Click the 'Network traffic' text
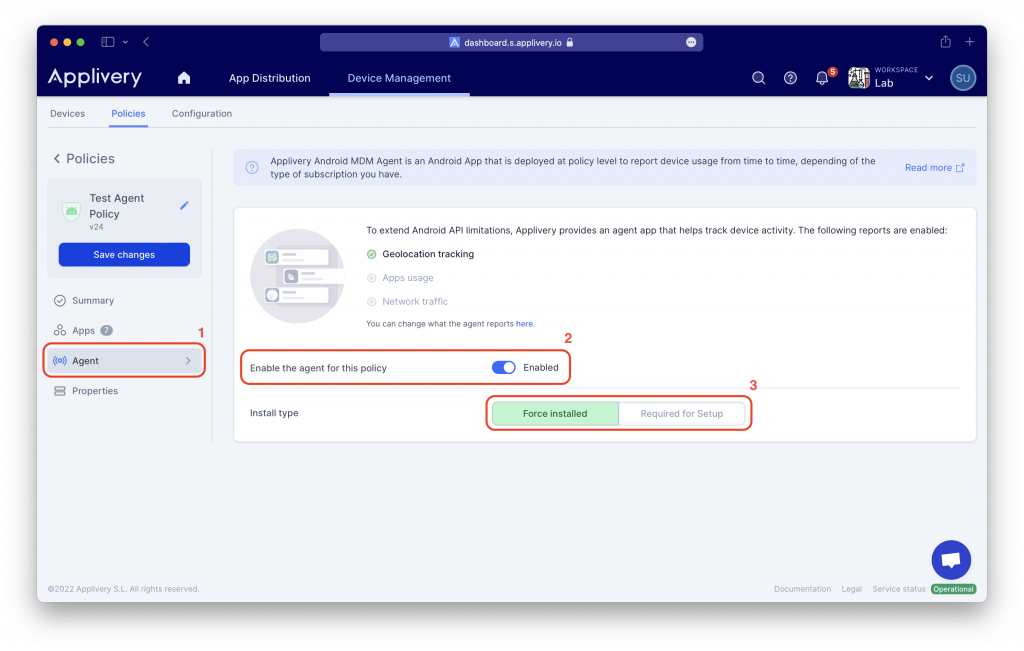The height and width of the screenshot is (651, 1024). point(415,302)
